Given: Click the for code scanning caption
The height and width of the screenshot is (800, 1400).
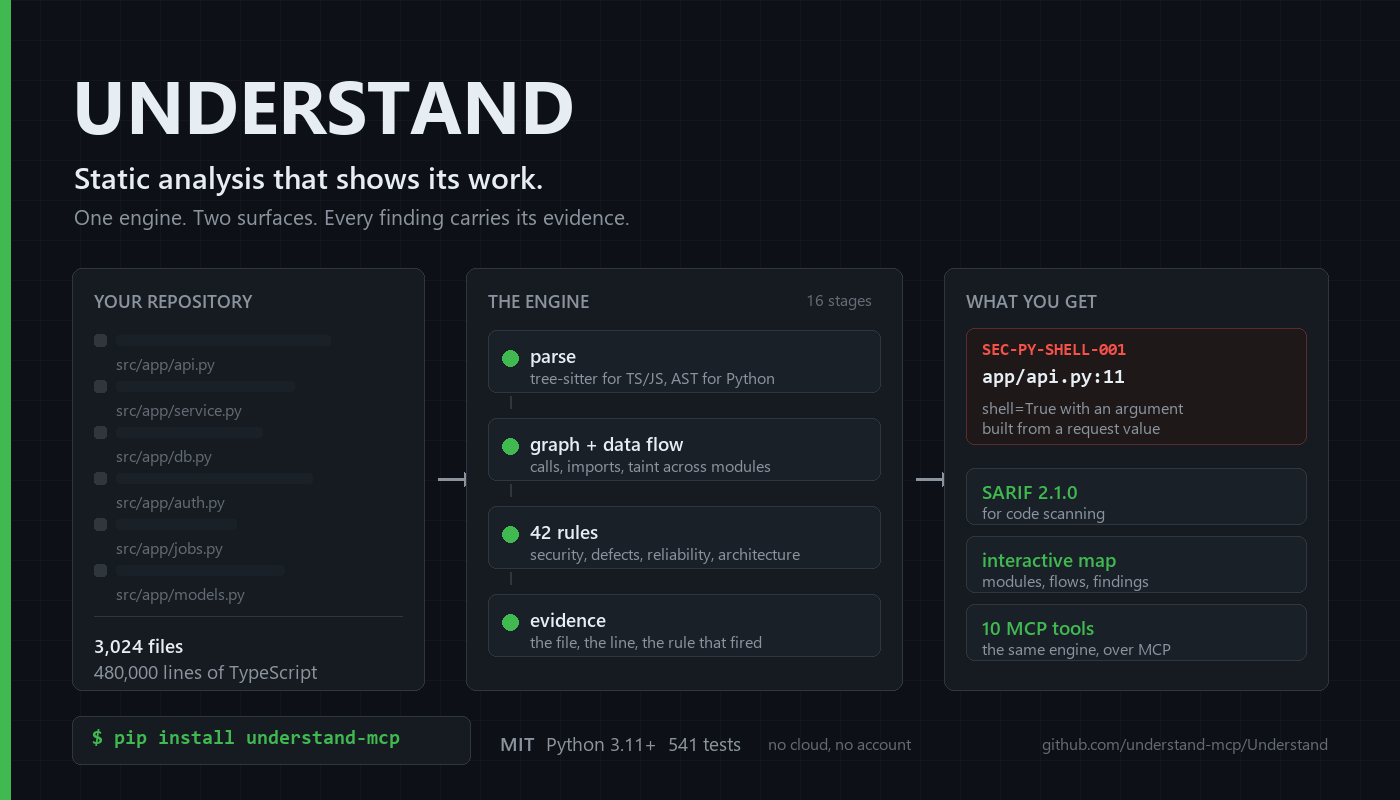Looking at the screenshot, I should click(1043, 514).
